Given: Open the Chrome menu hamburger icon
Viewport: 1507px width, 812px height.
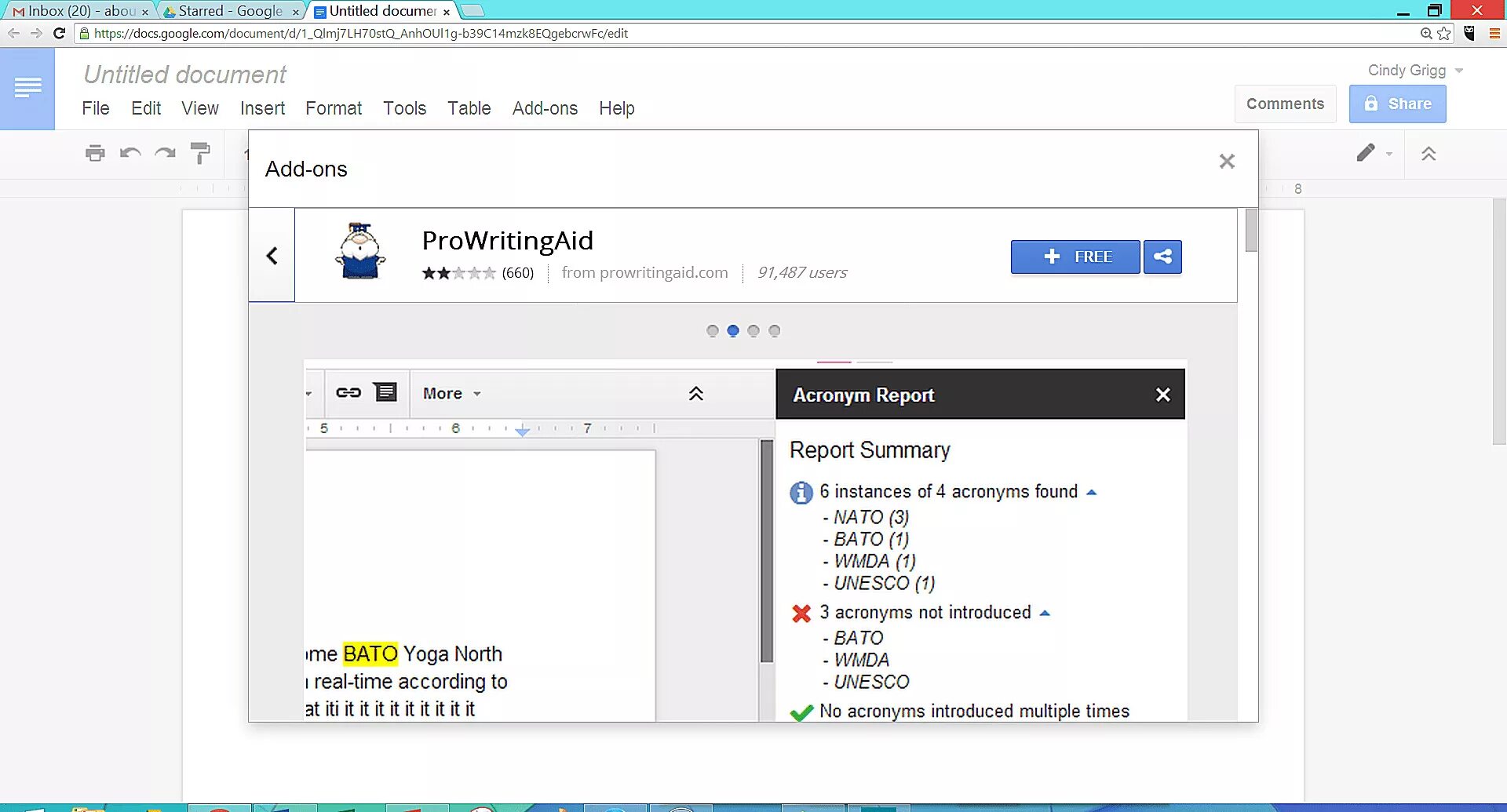Looking at the screenshot, I should click(x=1494, y=33).
